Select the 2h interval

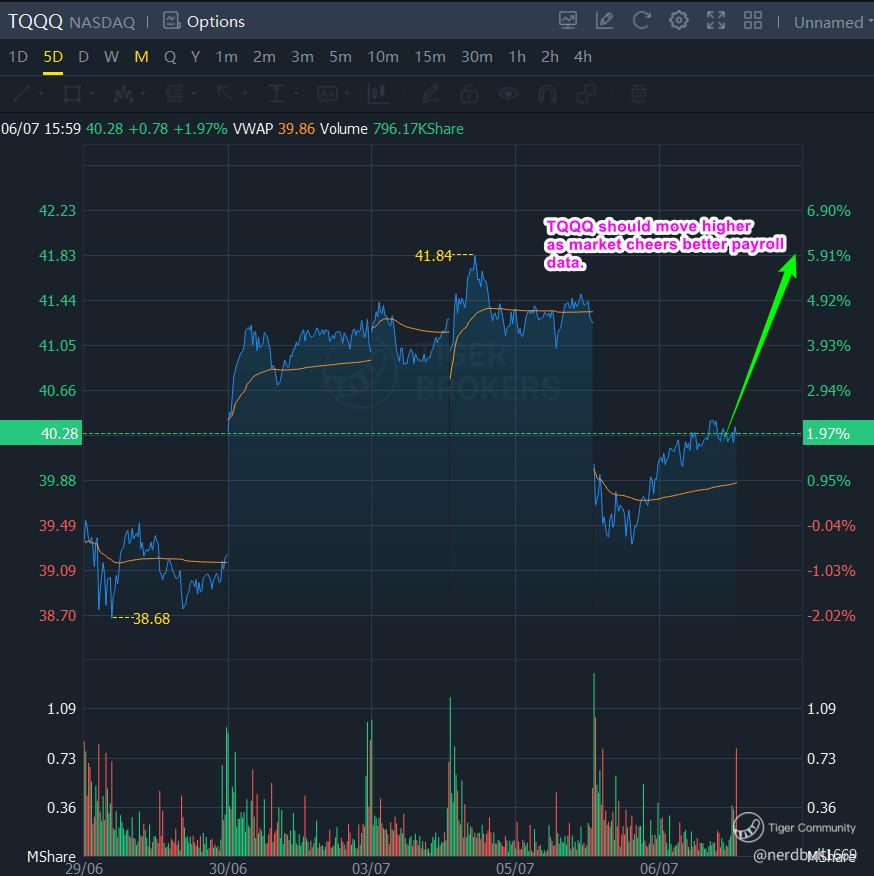(549, 56)
